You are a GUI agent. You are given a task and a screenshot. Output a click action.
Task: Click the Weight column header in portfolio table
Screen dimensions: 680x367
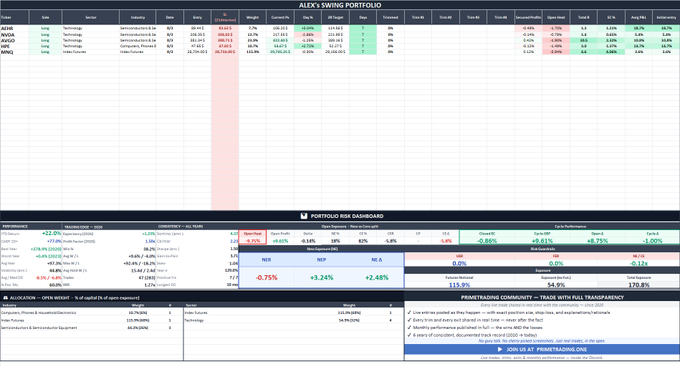[252, 17]
